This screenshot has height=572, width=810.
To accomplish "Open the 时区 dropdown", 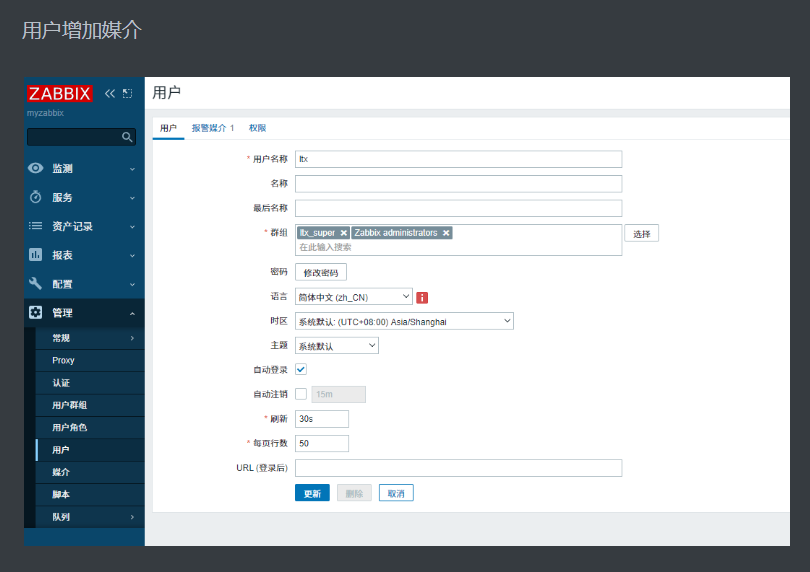I will (x=404, y=321).
